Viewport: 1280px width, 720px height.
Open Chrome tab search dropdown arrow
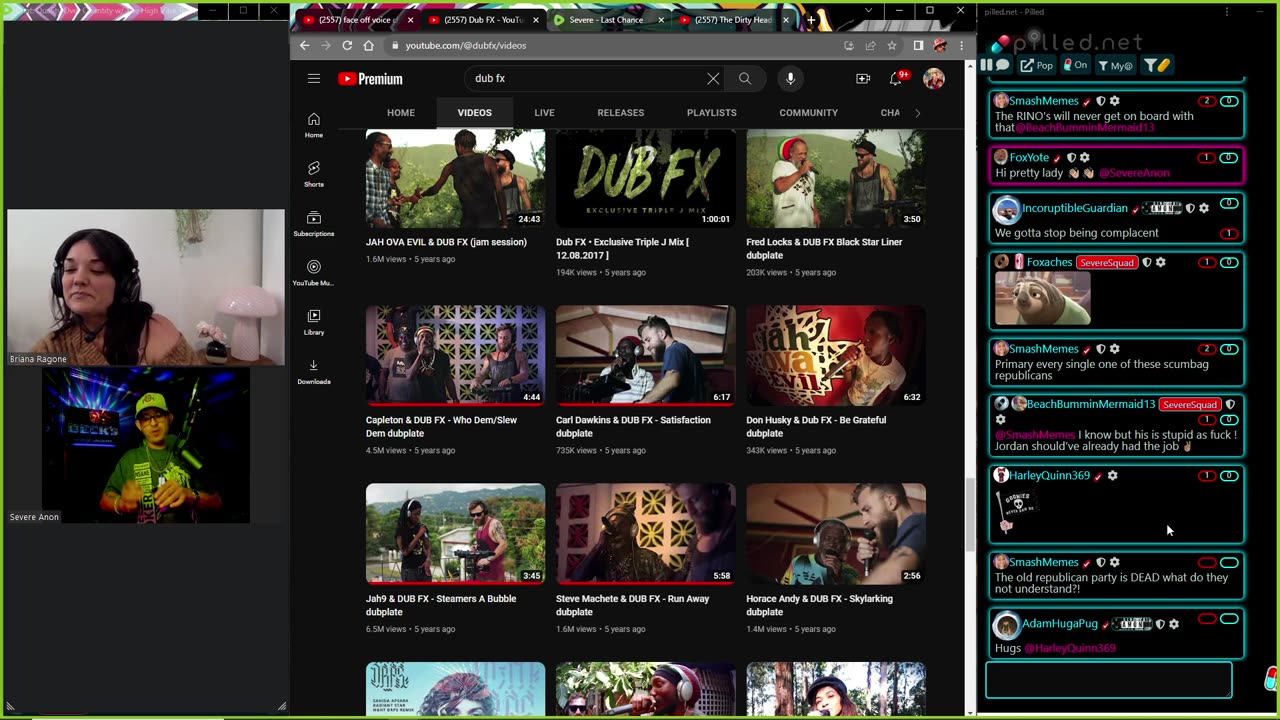pyautogui.click(x=868, y=11)
